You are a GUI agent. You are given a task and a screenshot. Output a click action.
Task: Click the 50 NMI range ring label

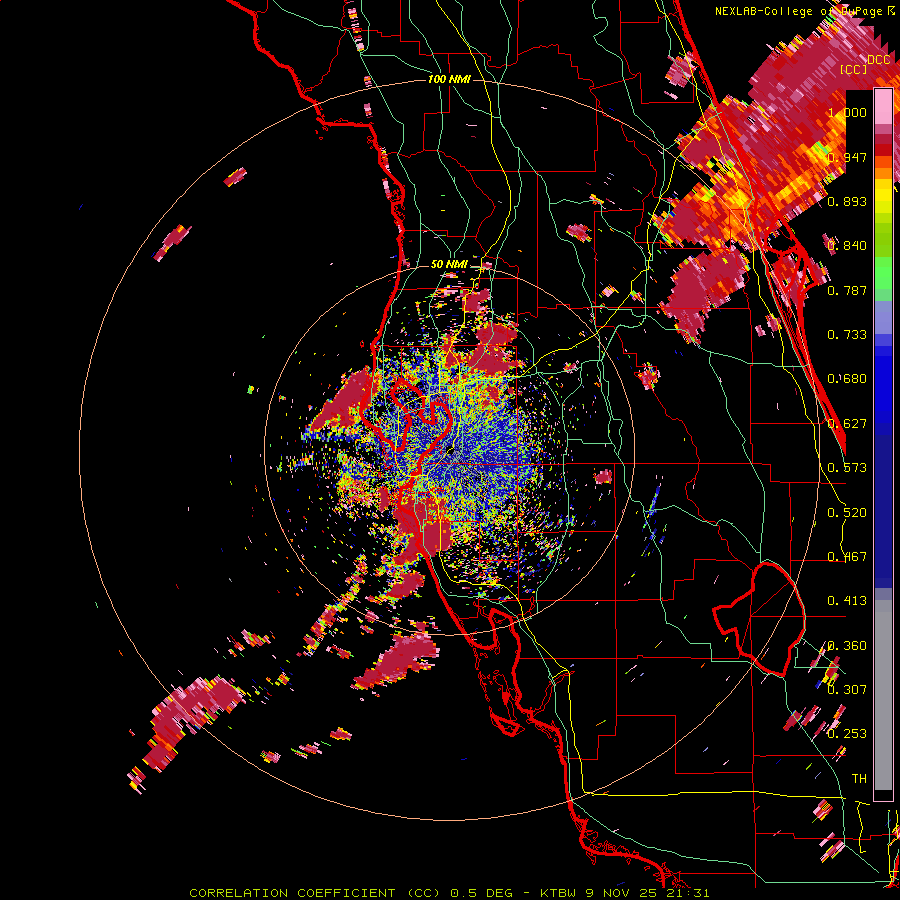[x=449, y=265]
